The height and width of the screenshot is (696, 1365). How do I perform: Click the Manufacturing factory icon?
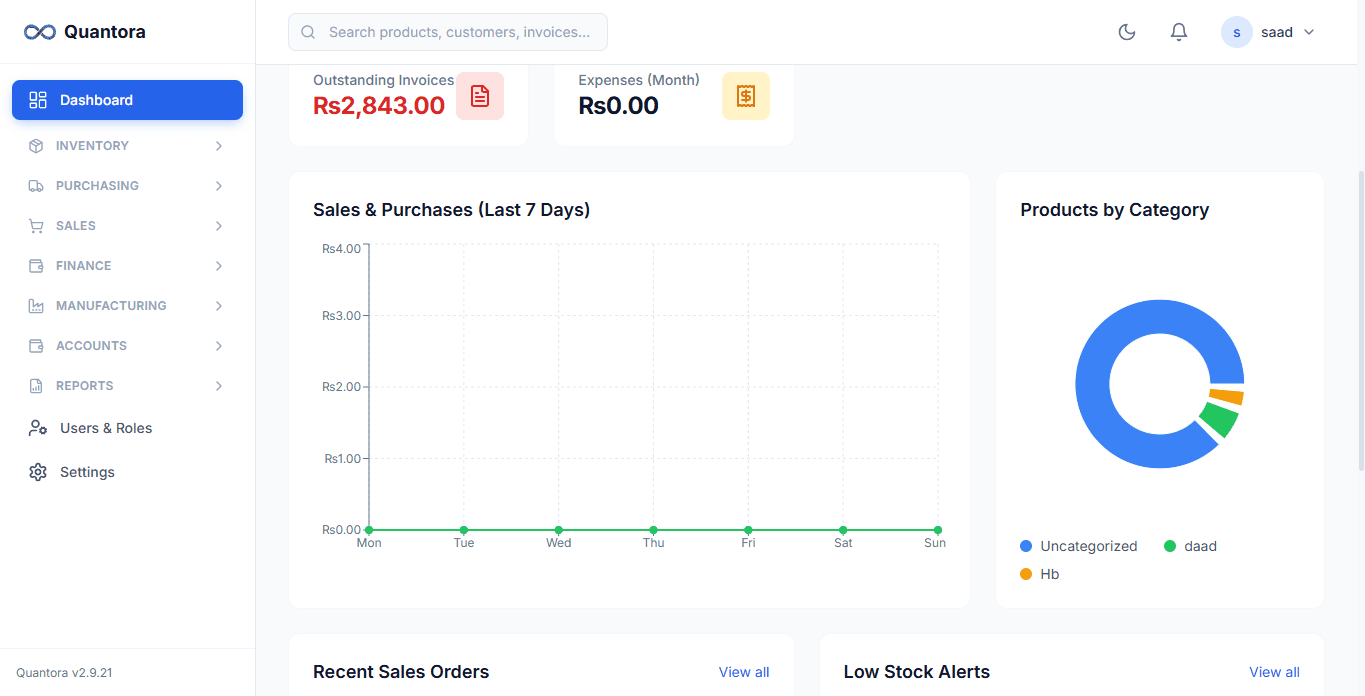[x=36, y=306]
